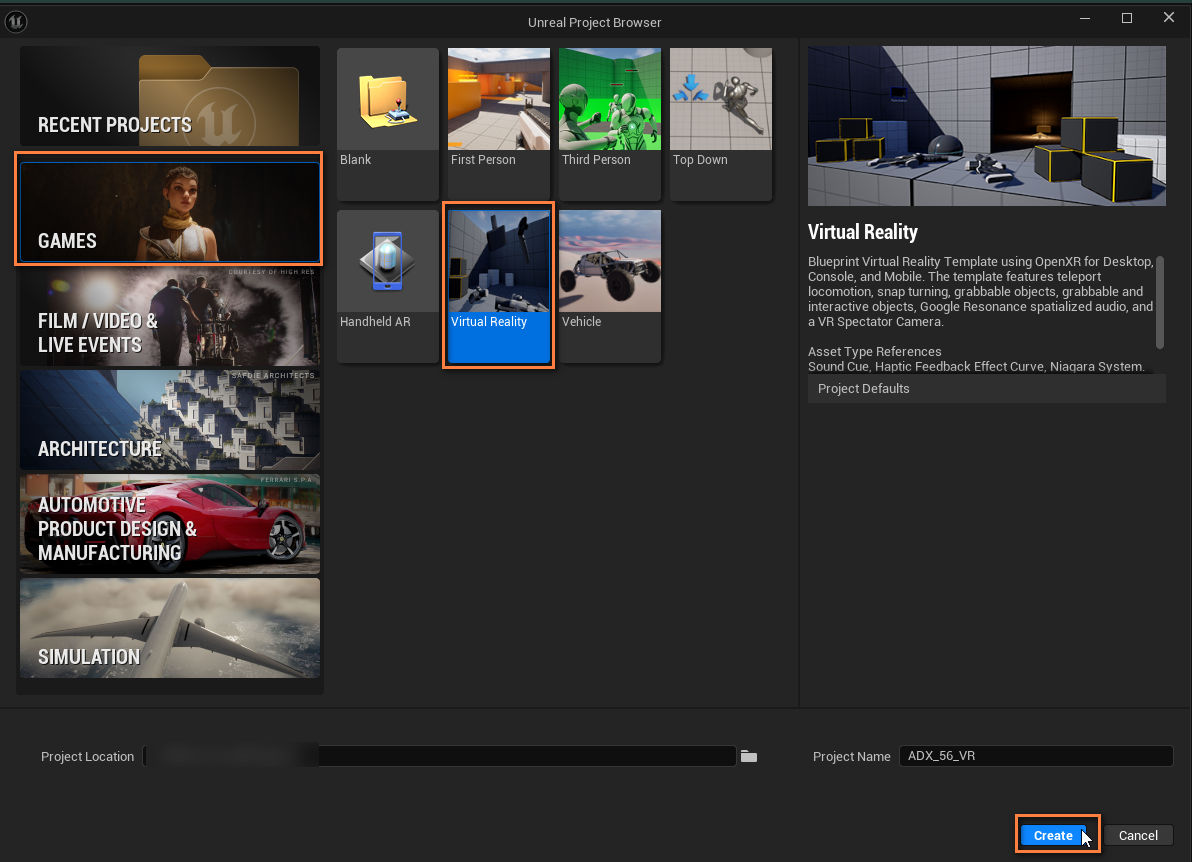Click the Project Location path field
Image resolution: width=1192 pixels, height=862 pixels.
point(439,756)
